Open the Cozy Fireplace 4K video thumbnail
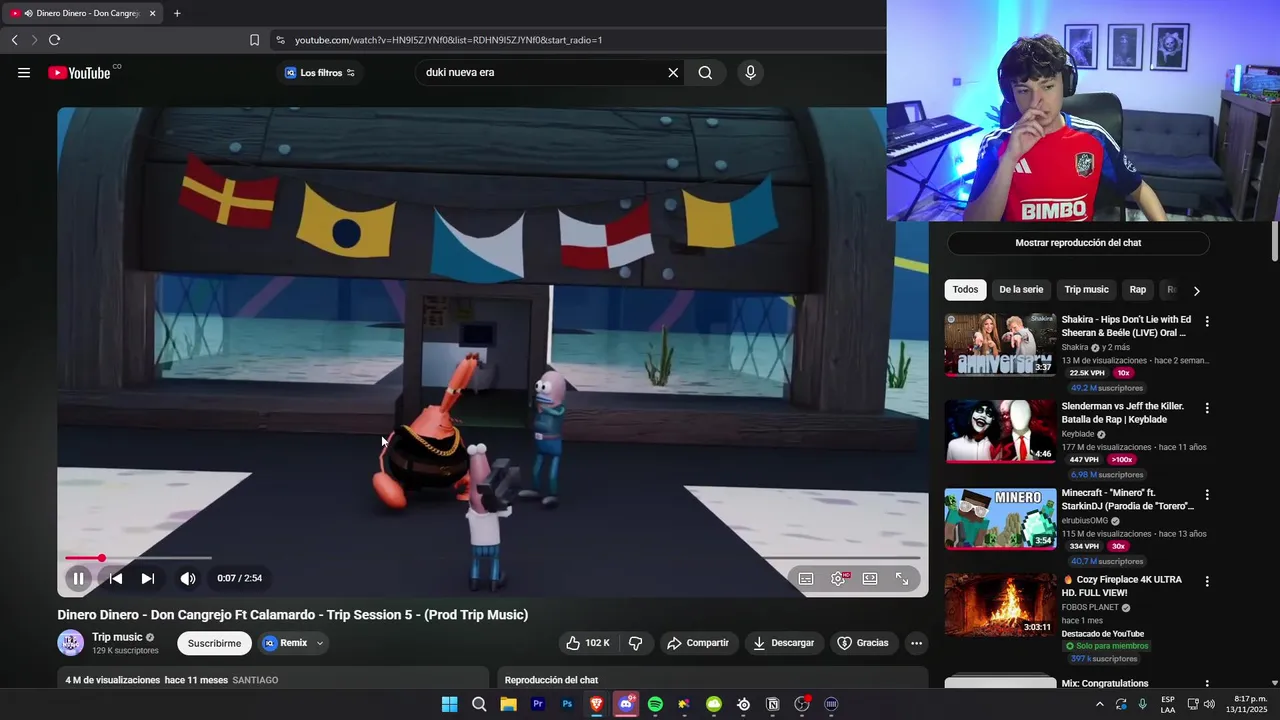 point(1000,605)
